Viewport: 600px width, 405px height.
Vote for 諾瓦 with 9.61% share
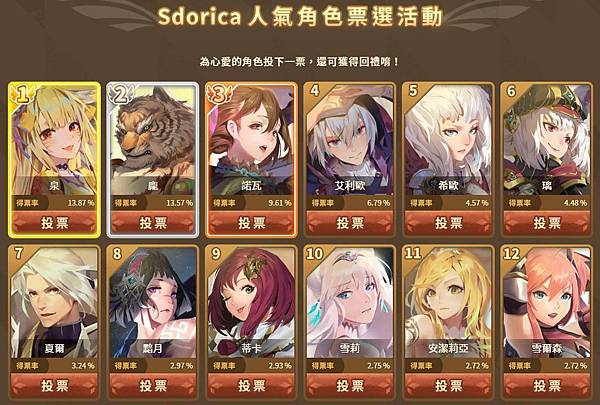point(251,222)
